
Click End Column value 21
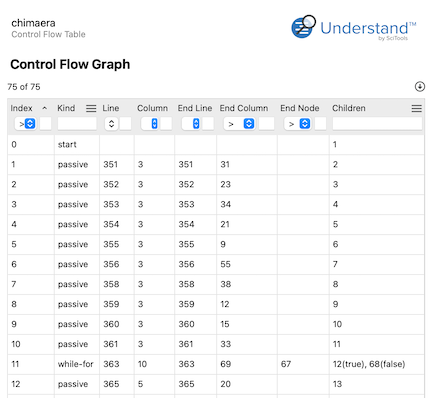[x=225, y=224]
